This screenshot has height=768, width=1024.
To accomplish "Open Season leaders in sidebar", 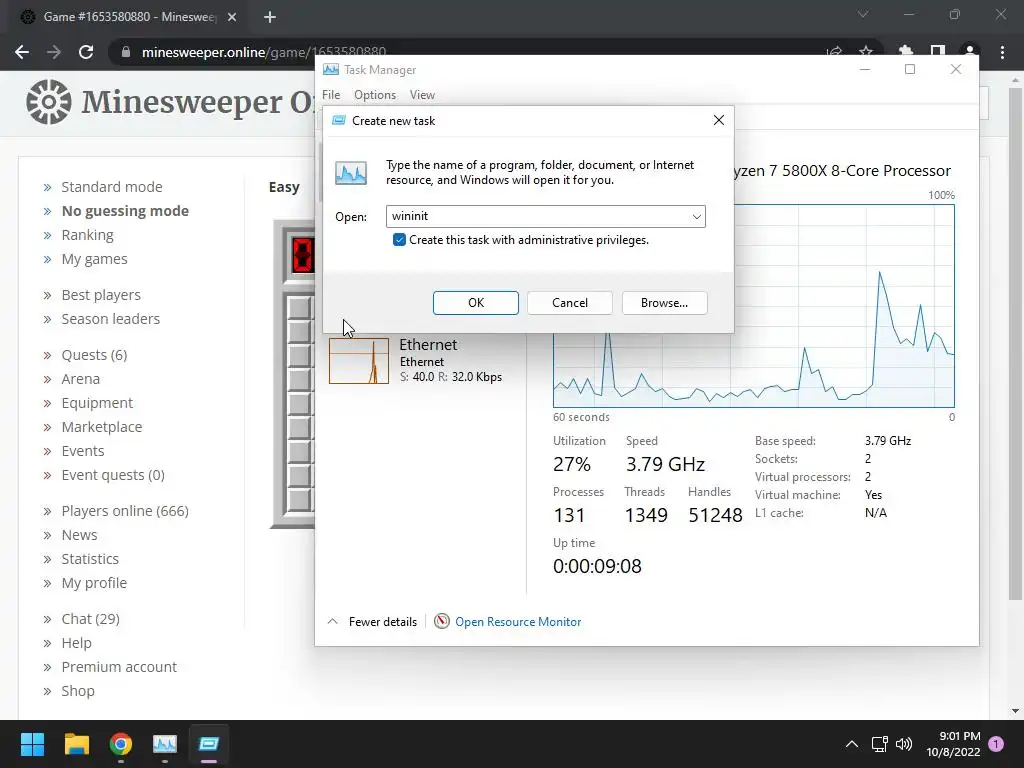I will tap(110, 319).
